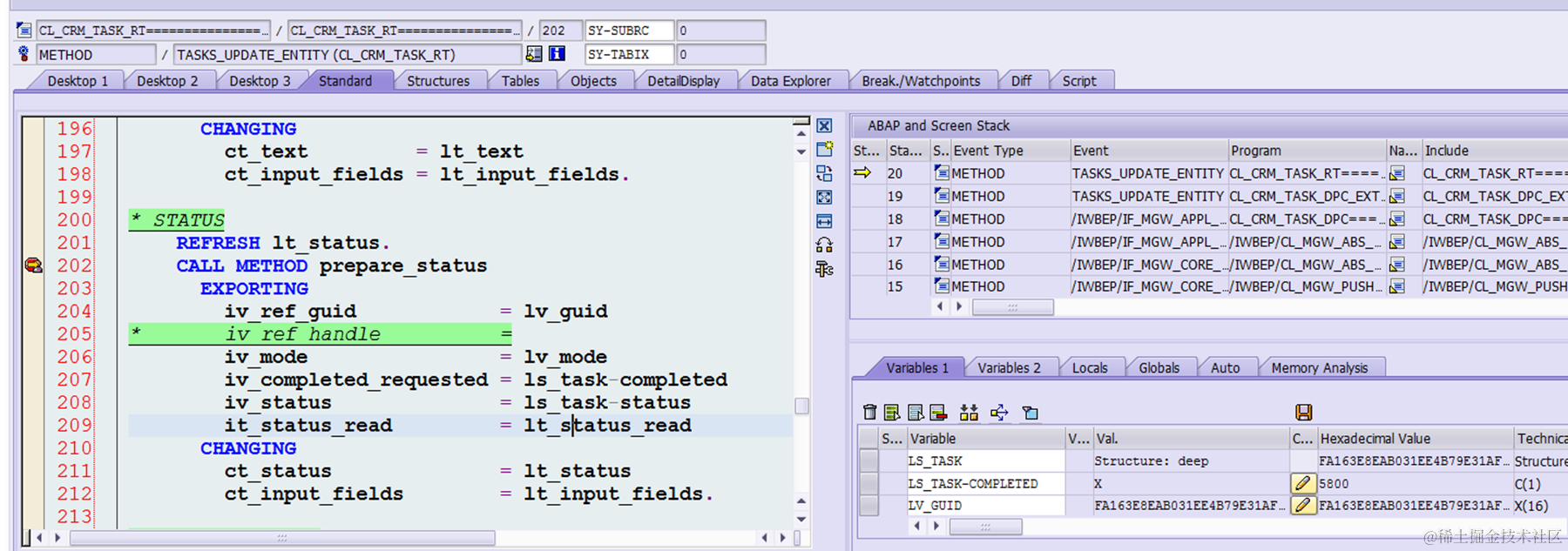Open the tool services icon

click(824, 269)
